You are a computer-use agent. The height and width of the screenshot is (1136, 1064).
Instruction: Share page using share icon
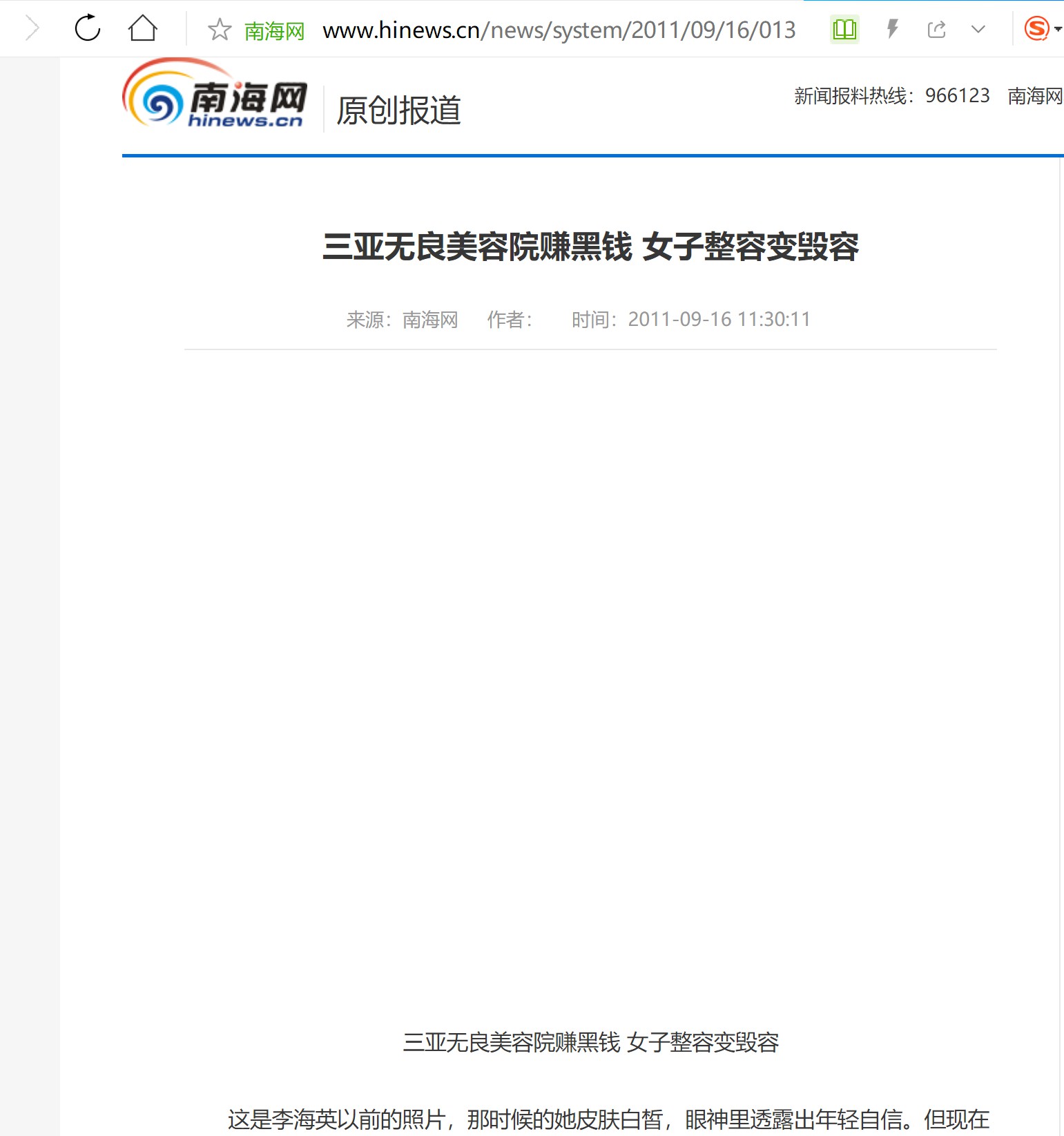936,29
